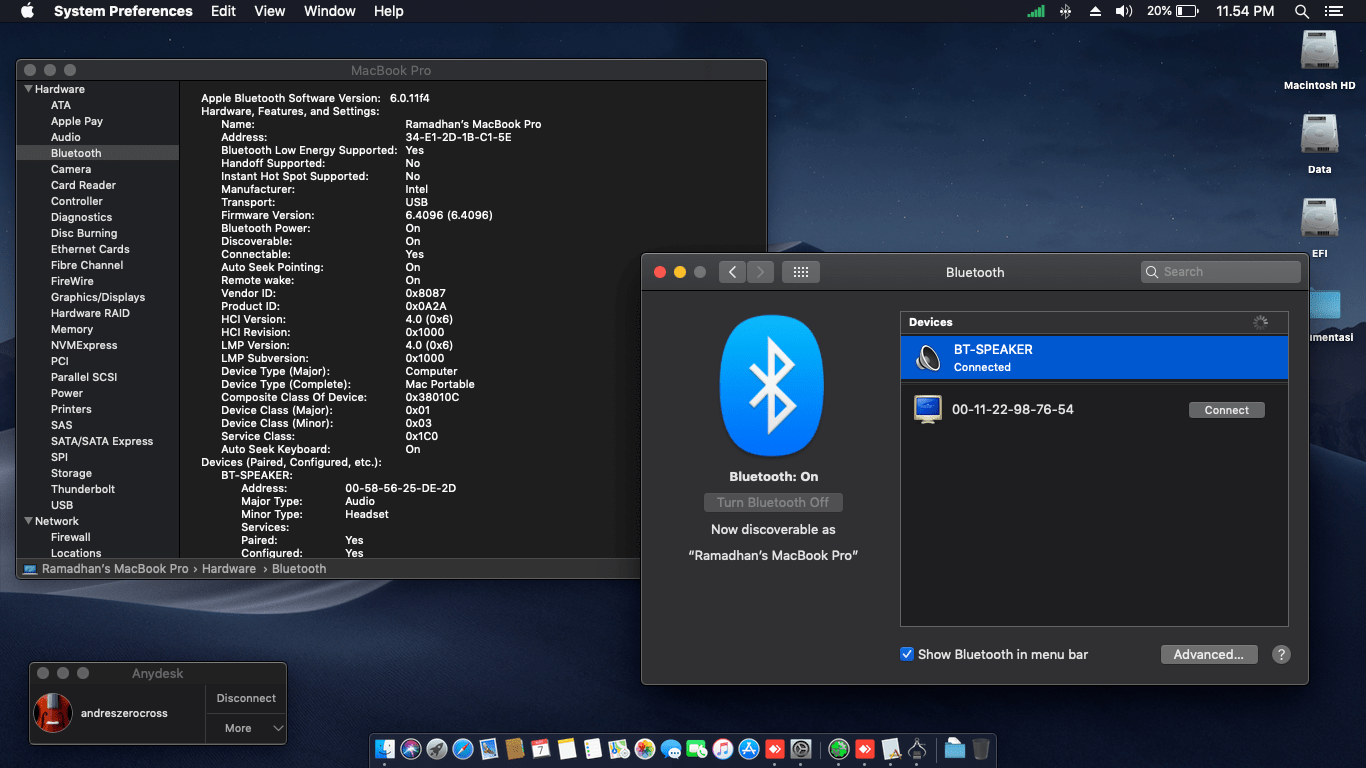Open the View menu
Image resolution: width=1366 pixels, height=768 pixels.
point(270,11)
